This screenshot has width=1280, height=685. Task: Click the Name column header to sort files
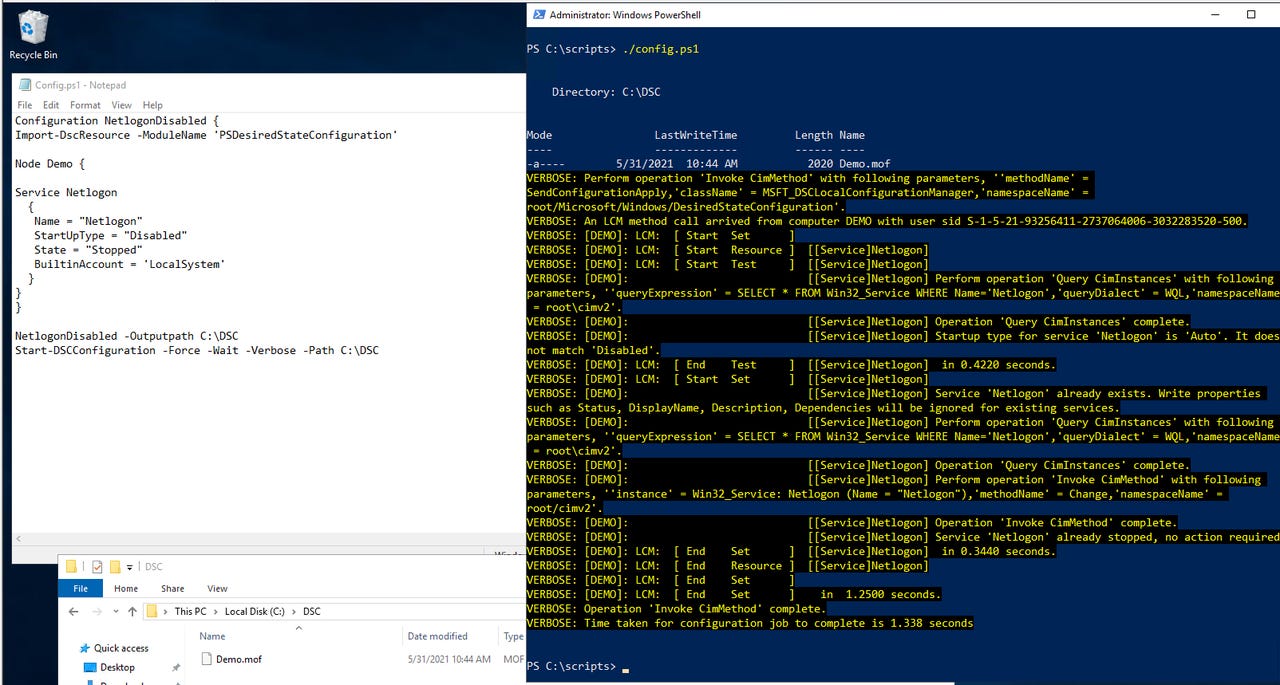tap(242, 636)
